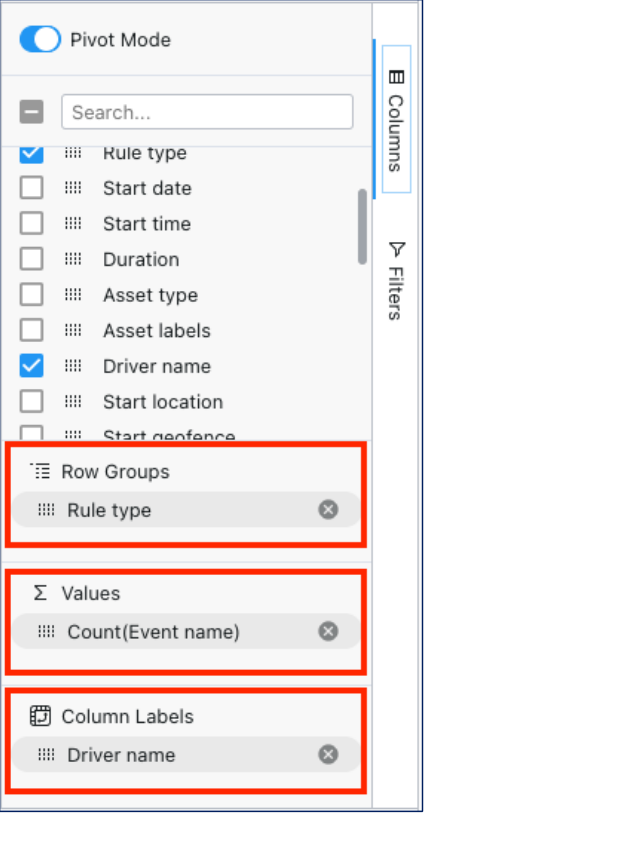Enable the Asset labels checkbox
643x849 pixels.
32,330
